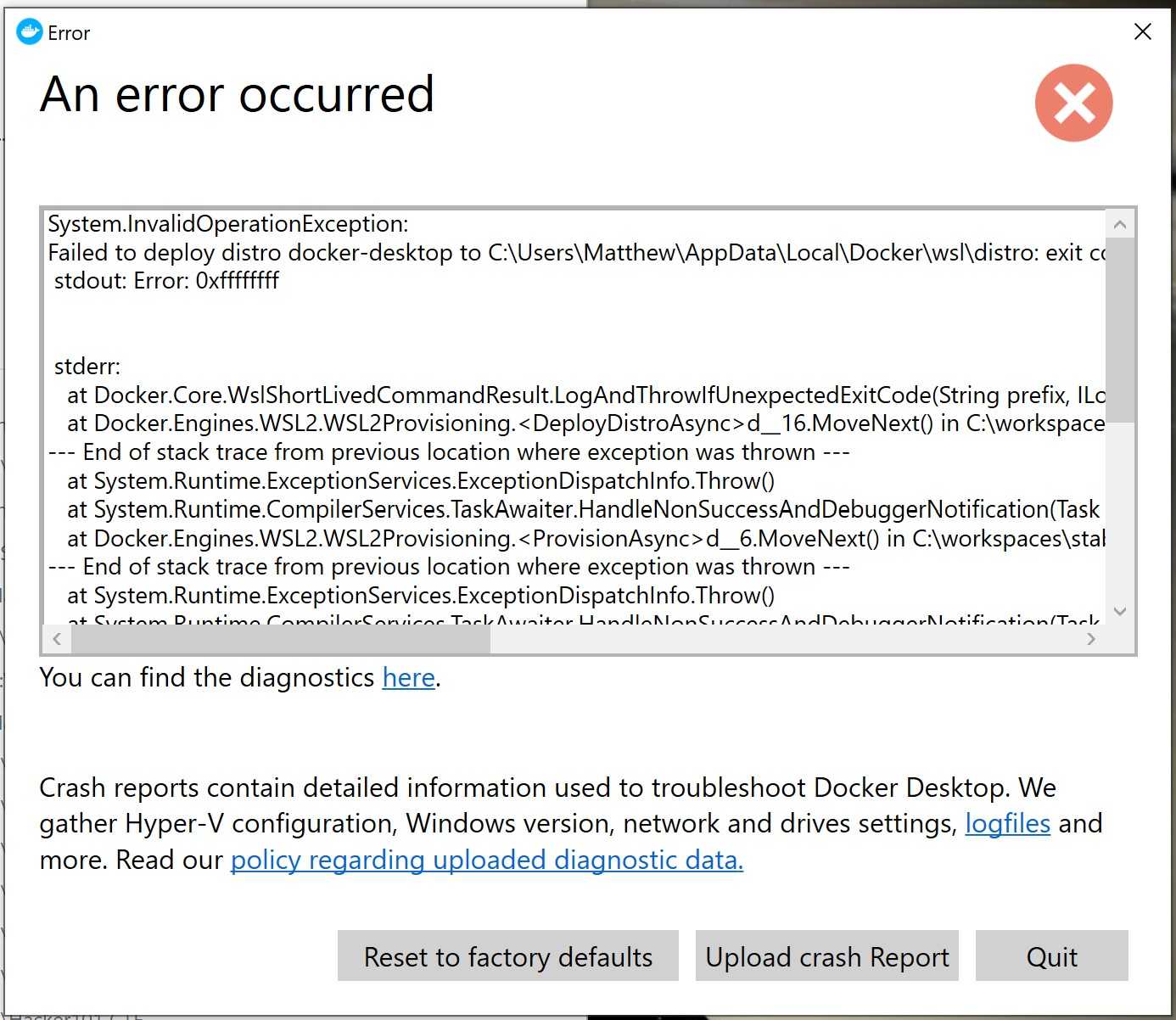Click the WslShortLivedCommandResult stack trace line

pos(586,395)
